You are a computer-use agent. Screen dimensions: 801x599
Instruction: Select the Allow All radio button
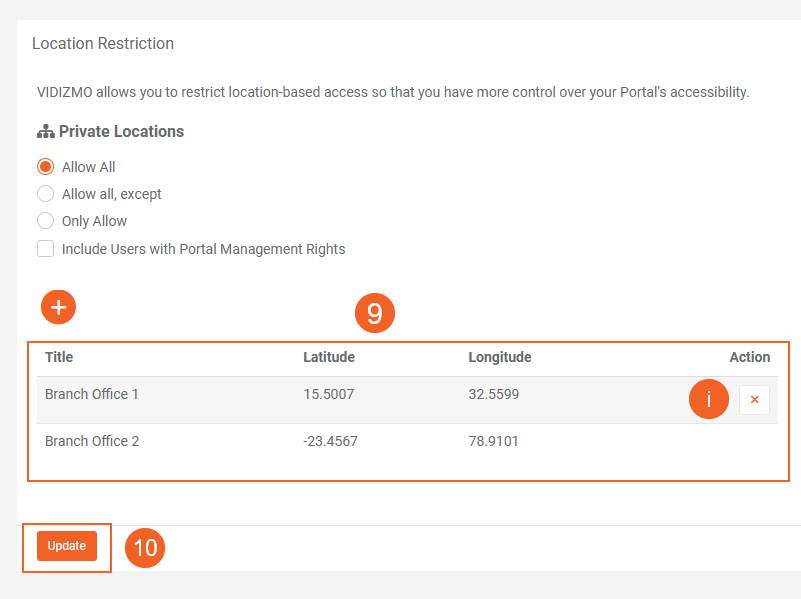[45, 167]
